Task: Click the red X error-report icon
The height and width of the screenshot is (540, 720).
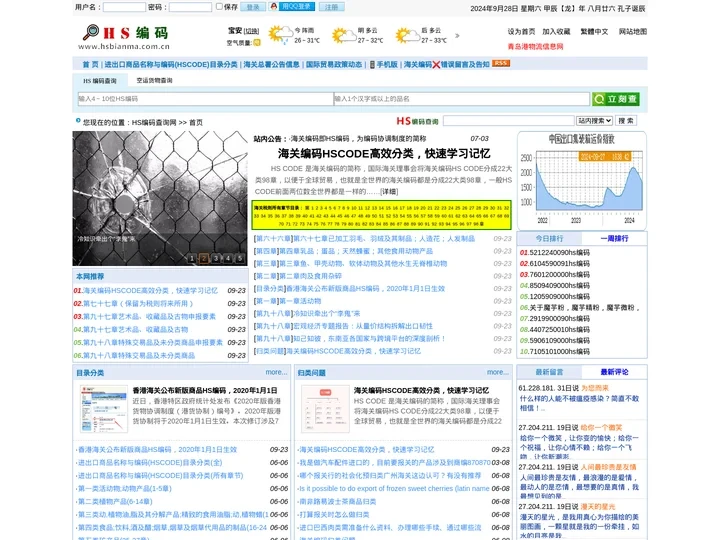Action: (x=436, y=64)
